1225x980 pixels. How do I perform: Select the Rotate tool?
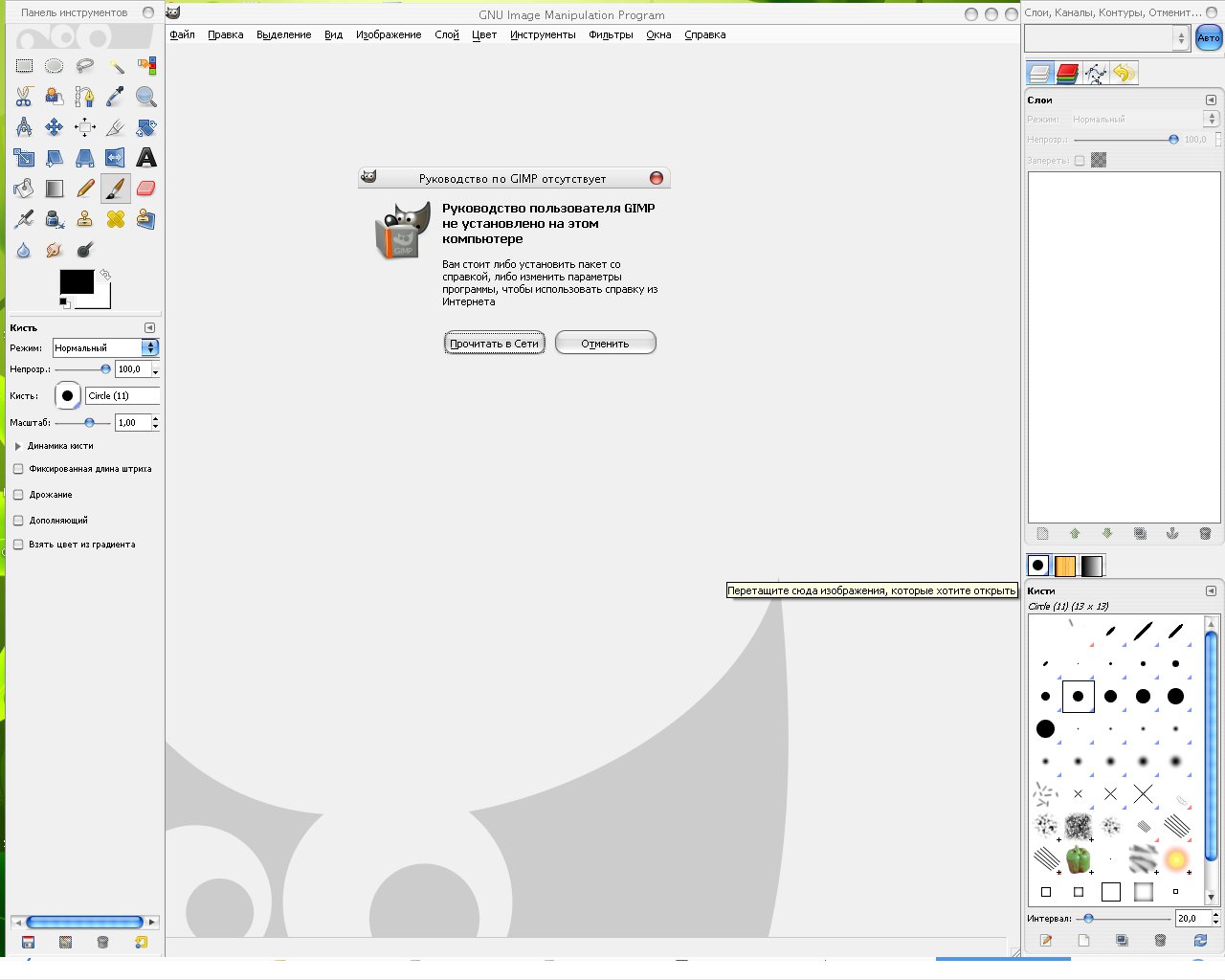point(146,127)
